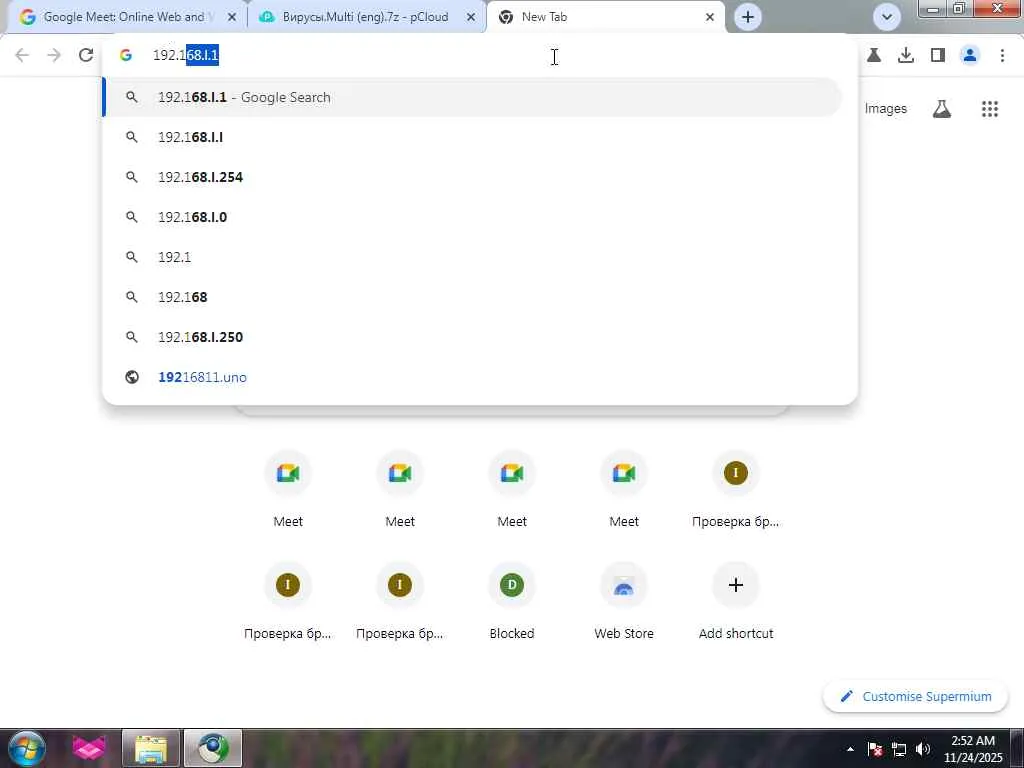1024x768 pixels.
Task: Click the Search Labs flask on page
Action: pyautogui.click(x=942, y=109)
